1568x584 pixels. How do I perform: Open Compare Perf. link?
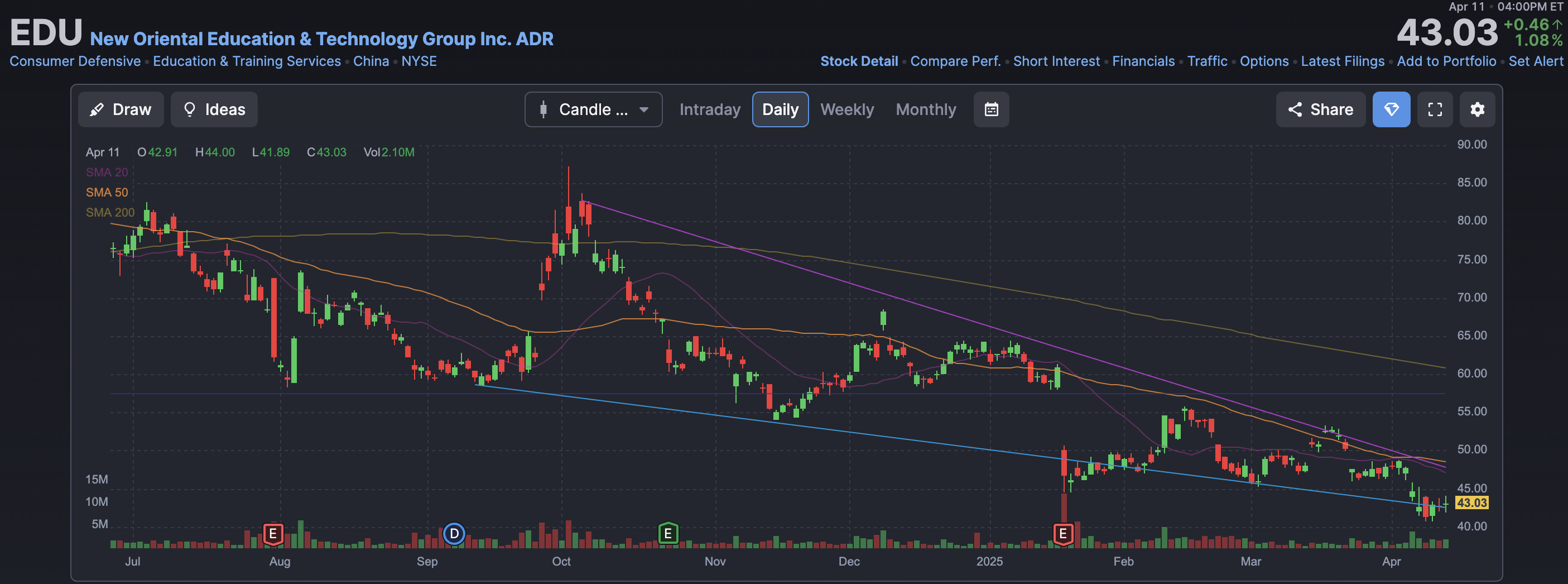click(955, 61)
